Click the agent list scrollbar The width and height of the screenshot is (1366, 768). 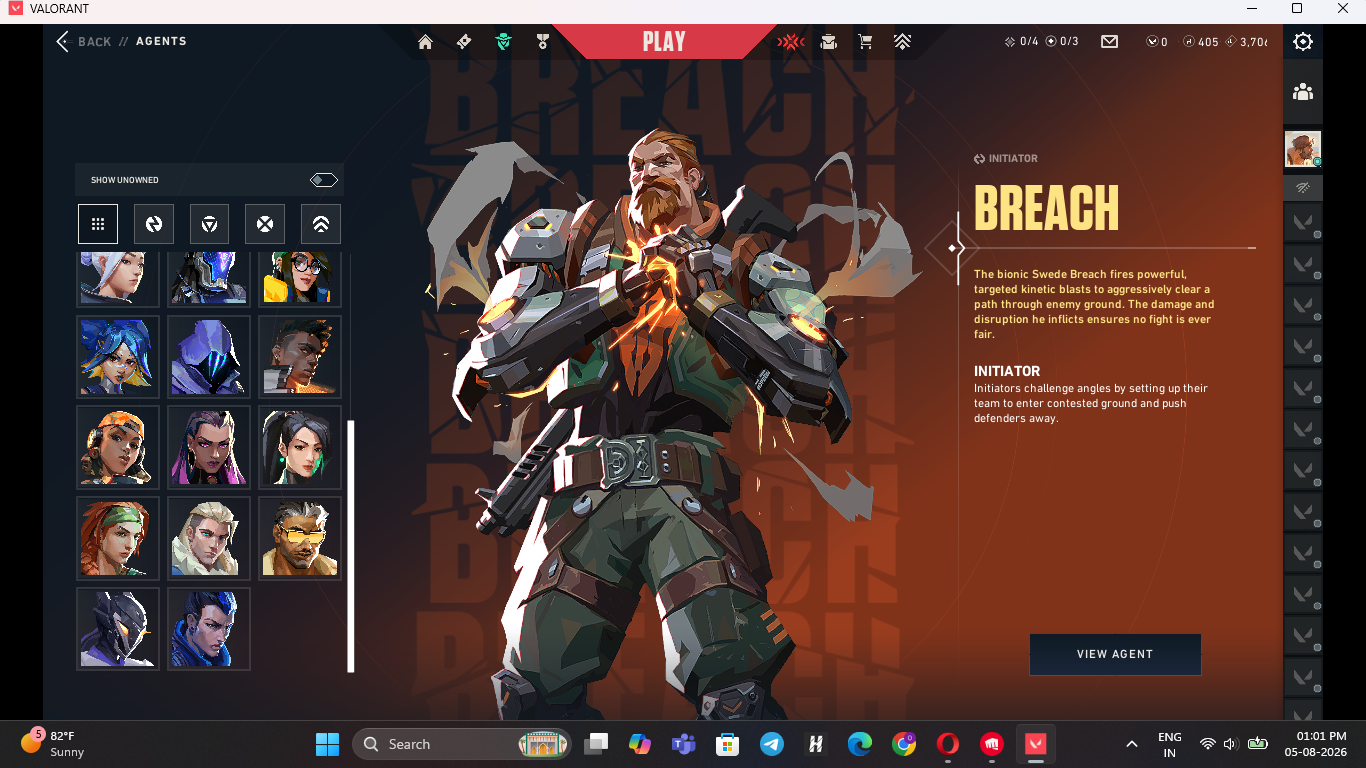click(351, 547)
